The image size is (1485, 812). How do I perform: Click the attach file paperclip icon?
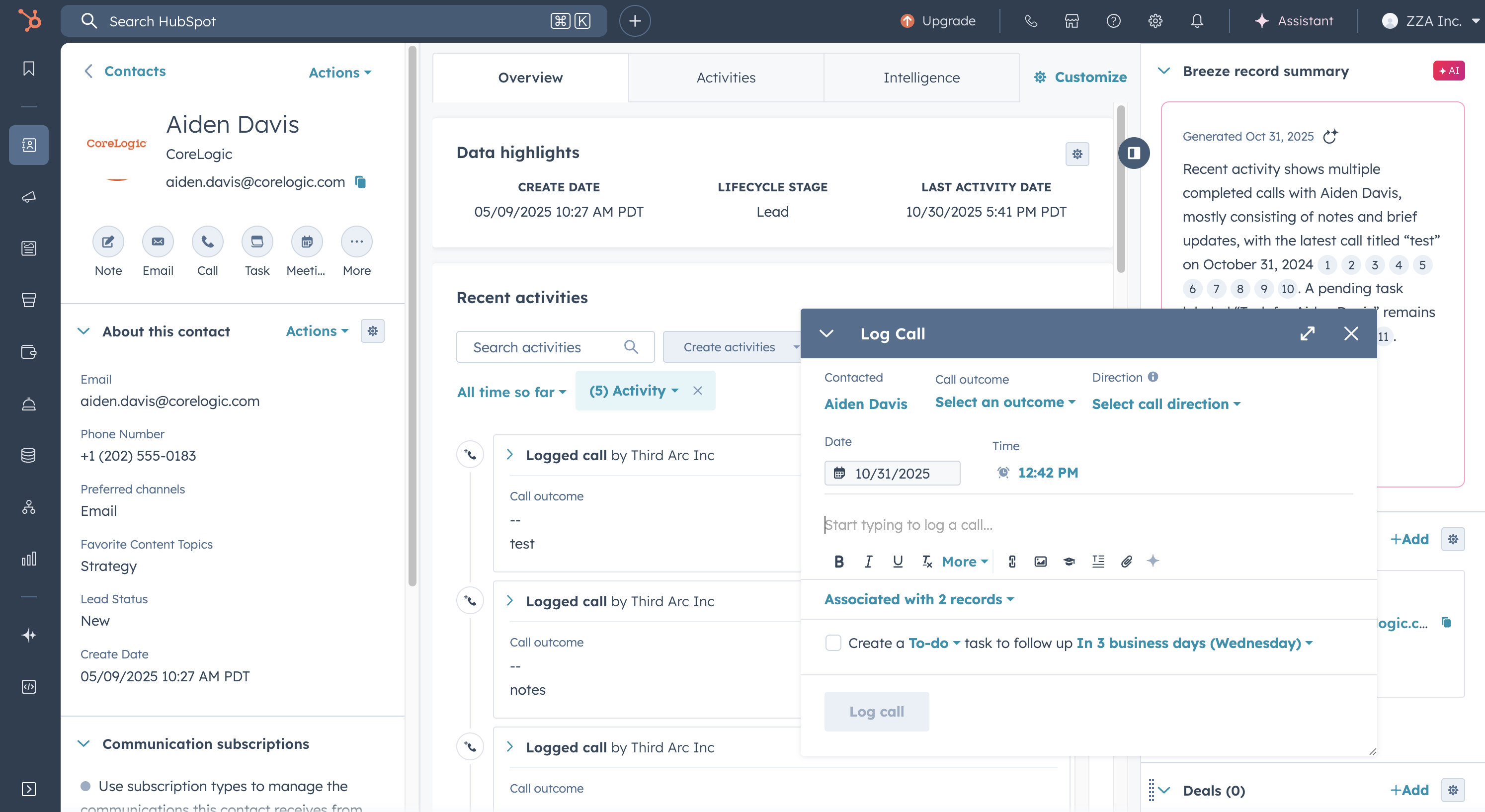point(1127,562)
